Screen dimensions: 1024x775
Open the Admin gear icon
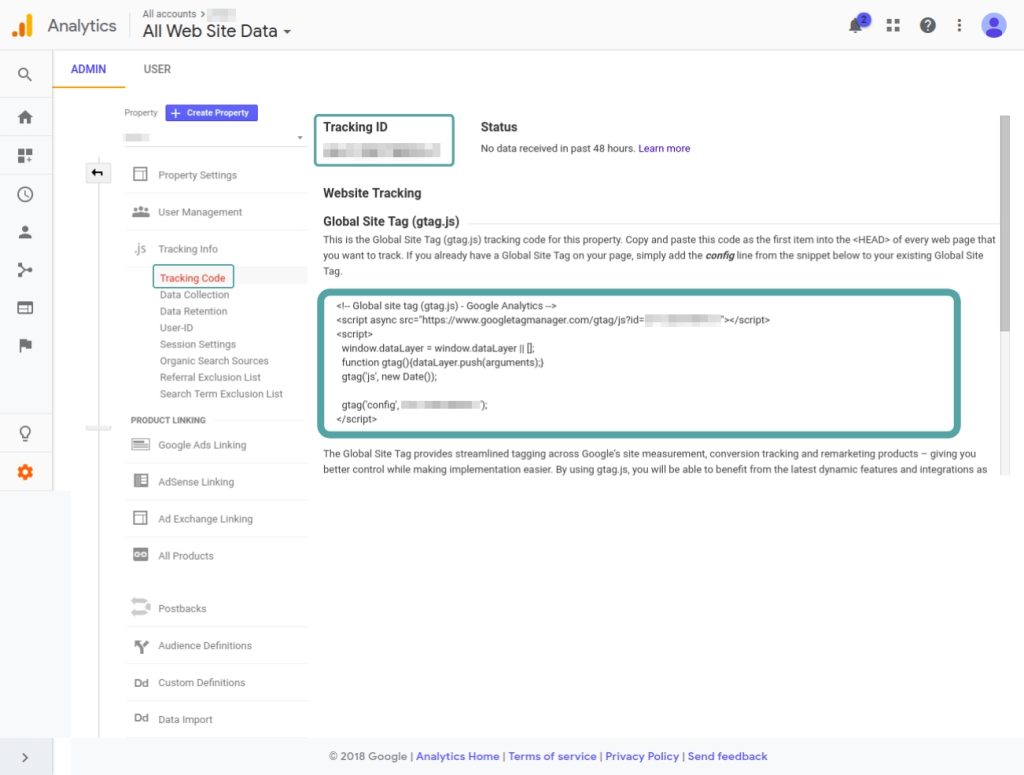pyautogui.click(x=24, y=470)
